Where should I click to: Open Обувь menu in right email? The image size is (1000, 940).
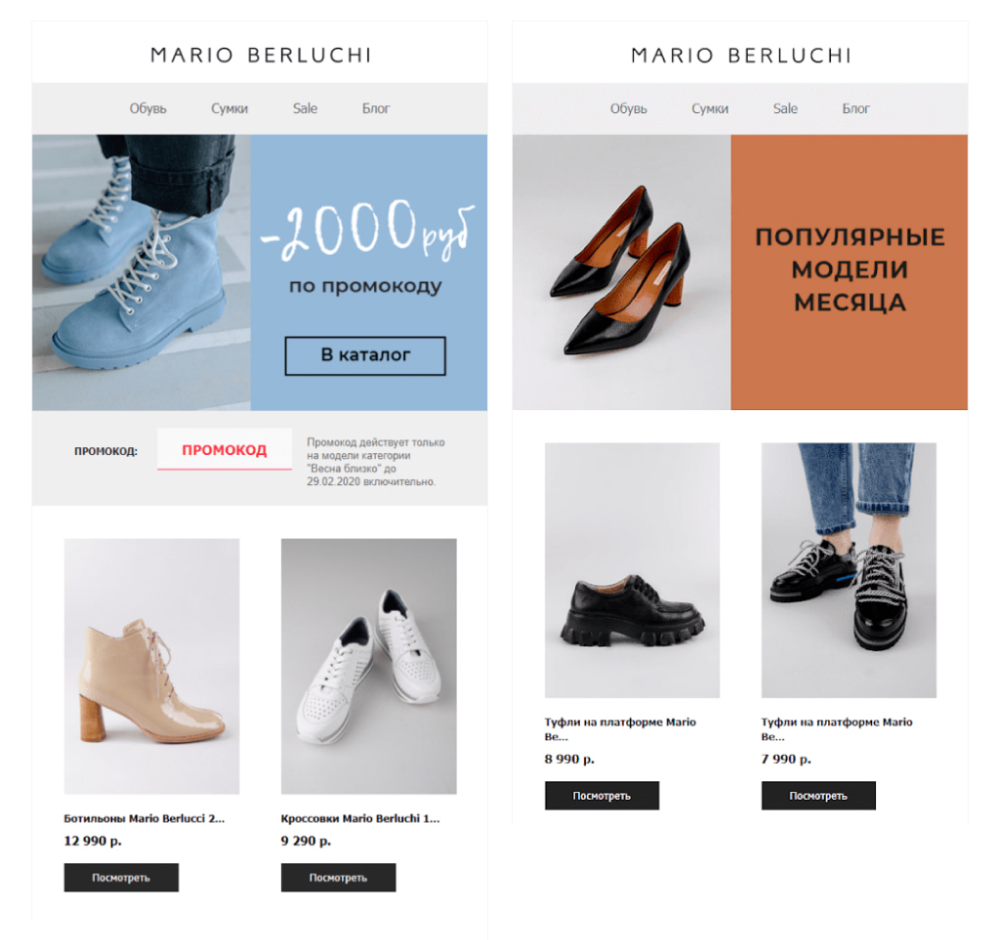coord(628,108)
